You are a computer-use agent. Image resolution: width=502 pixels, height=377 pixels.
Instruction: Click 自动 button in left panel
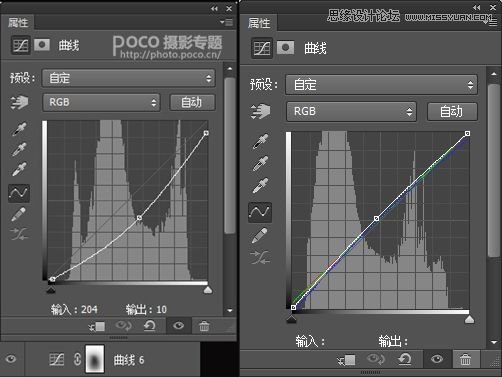192,102
